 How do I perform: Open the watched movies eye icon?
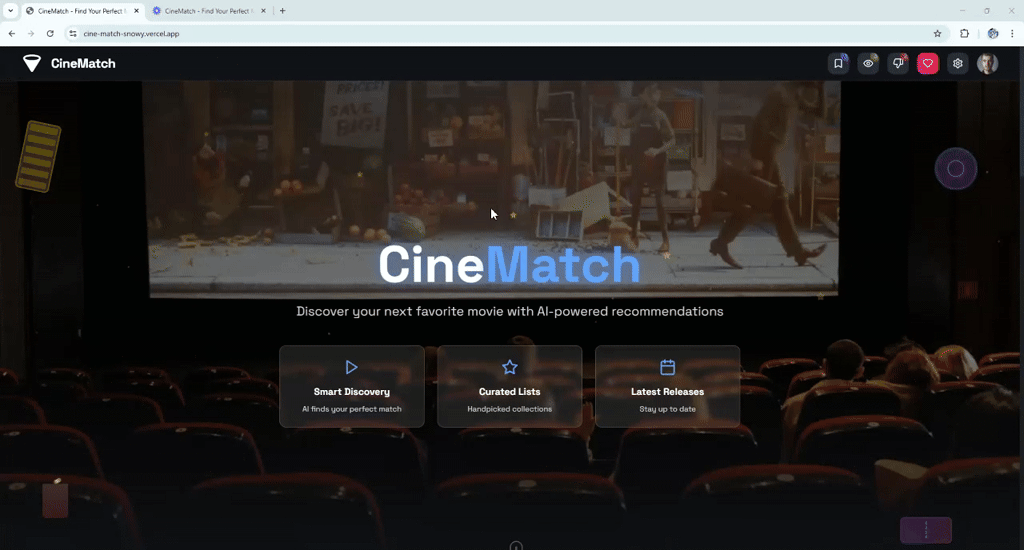[x=868, y=63]
